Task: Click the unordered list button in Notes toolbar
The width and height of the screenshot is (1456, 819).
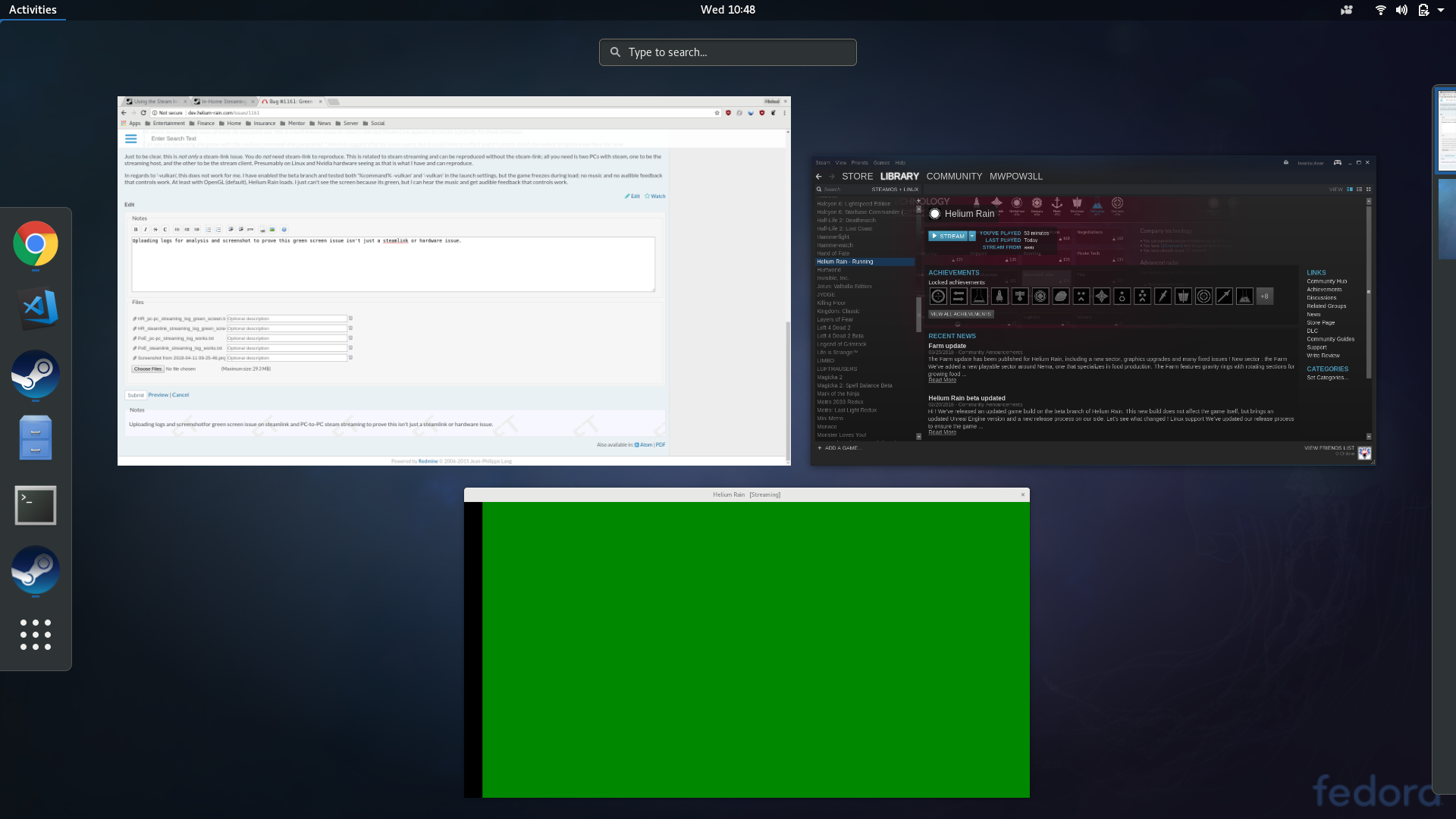Action: (208, 230)
